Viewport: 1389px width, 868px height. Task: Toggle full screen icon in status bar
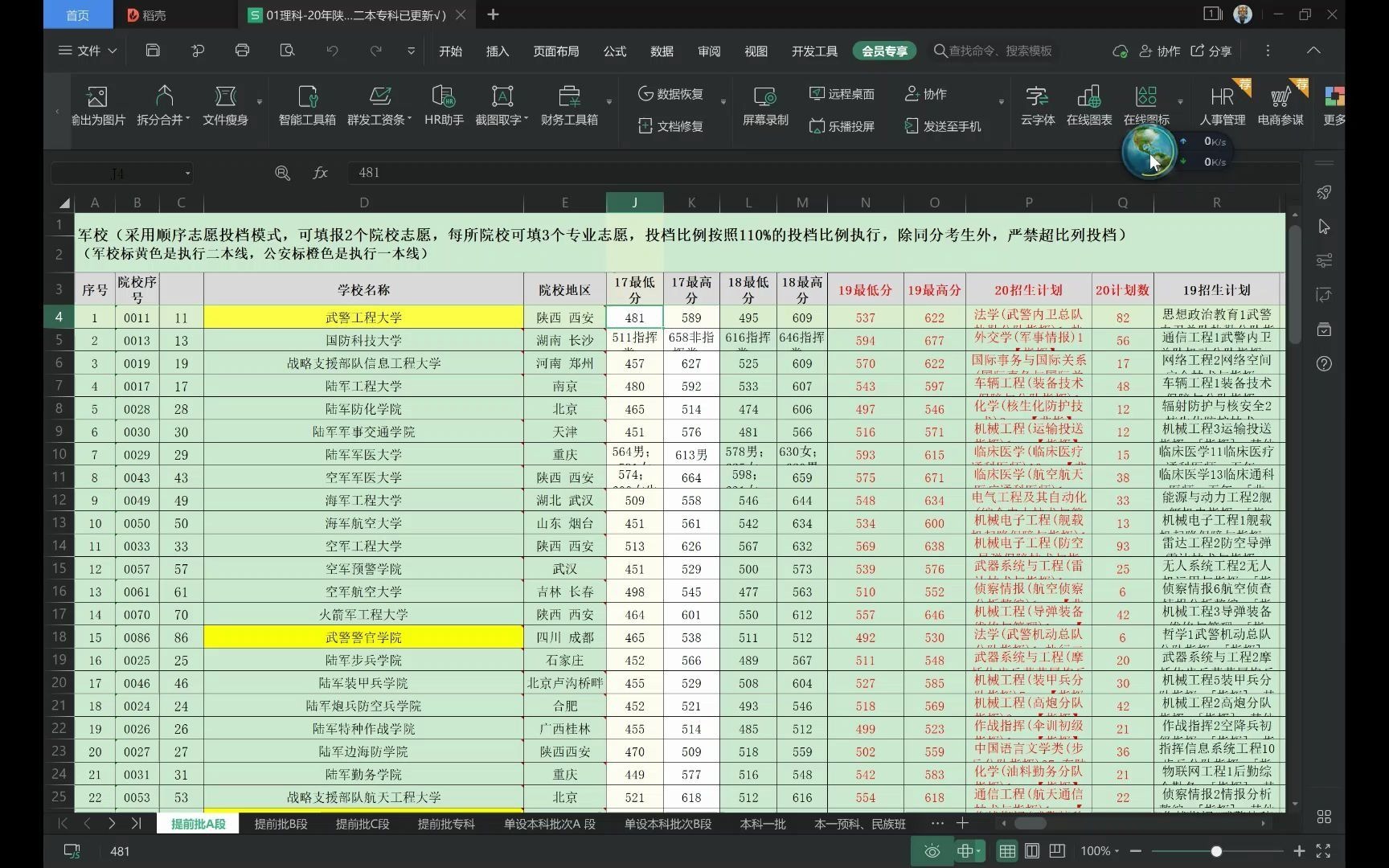(x=1323, y=851)
